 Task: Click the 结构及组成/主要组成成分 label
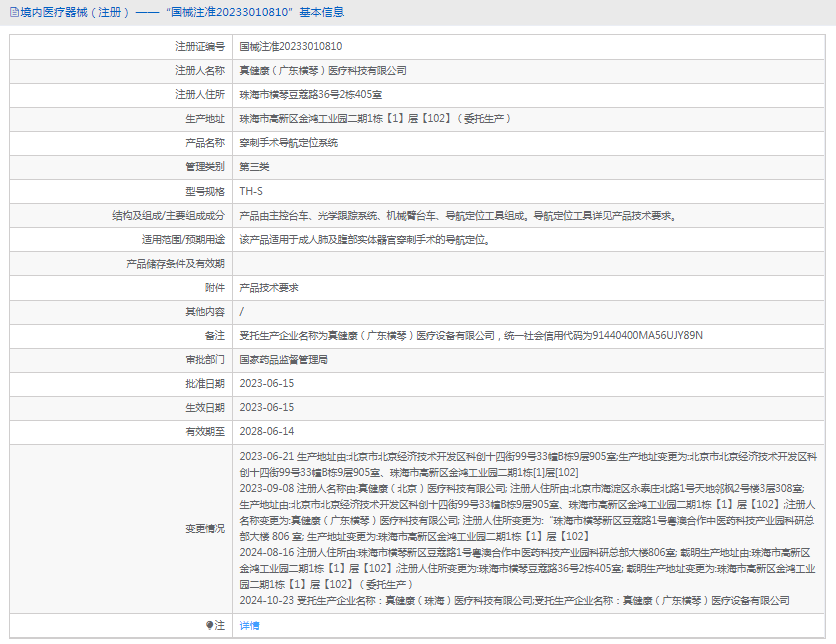[x=168, y=216]
